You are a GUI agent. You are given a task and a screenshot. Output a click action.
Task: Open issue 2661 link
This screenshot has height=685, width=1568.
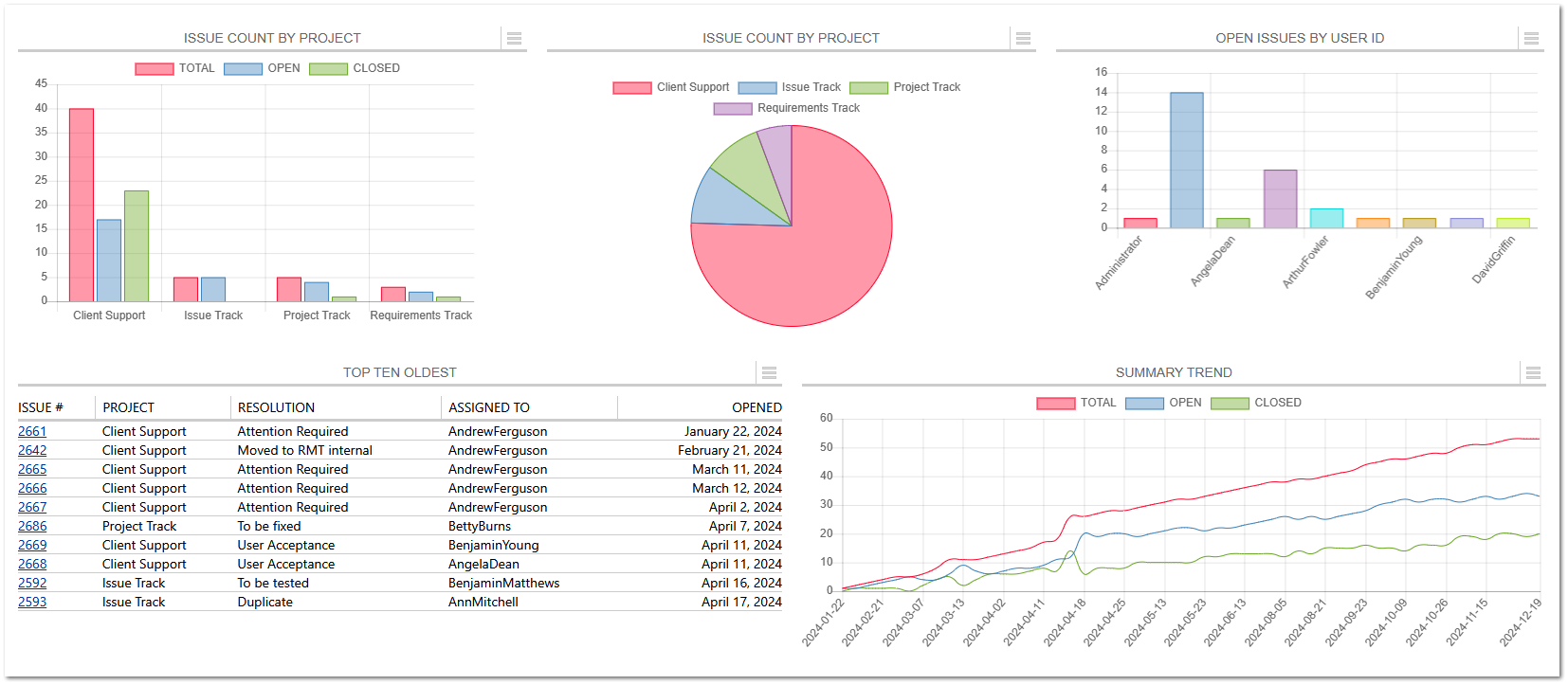pos(32,431)
